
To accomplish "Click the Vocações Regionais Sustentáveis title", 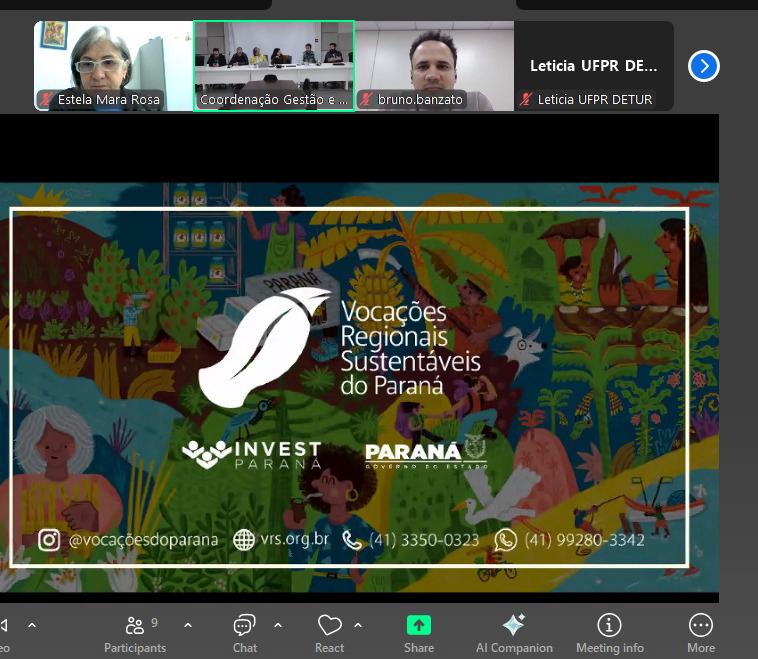I will (x=410, y=348).
